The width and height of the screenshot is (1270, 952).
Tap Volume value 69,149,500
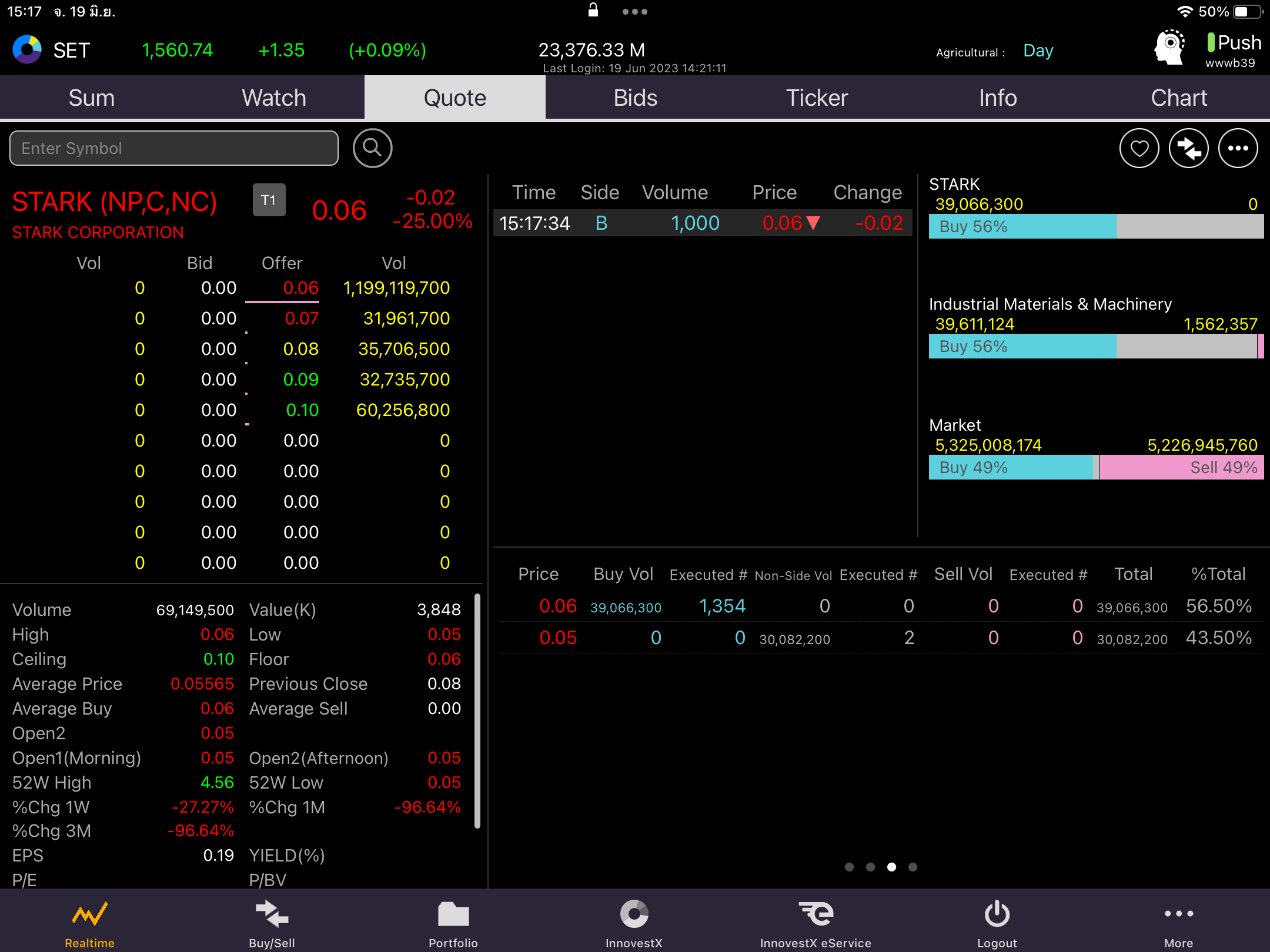tap(195, 609)
